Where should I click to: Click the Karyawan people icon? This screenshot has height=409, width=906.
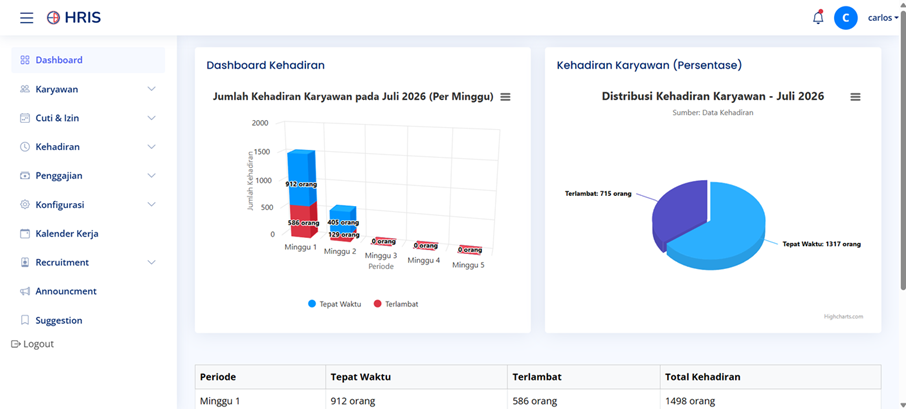(24, 90)
